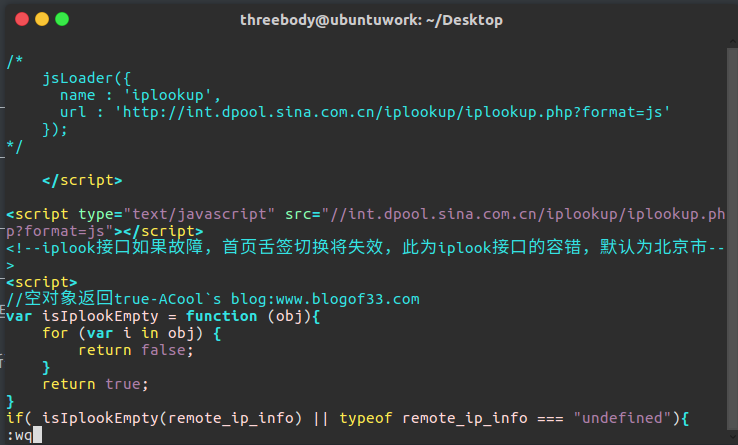Image resolution: width=738 pixels, height=445 pixels.
Task: Click the function keyword in isIplookEmpty line
Action: 221,316
